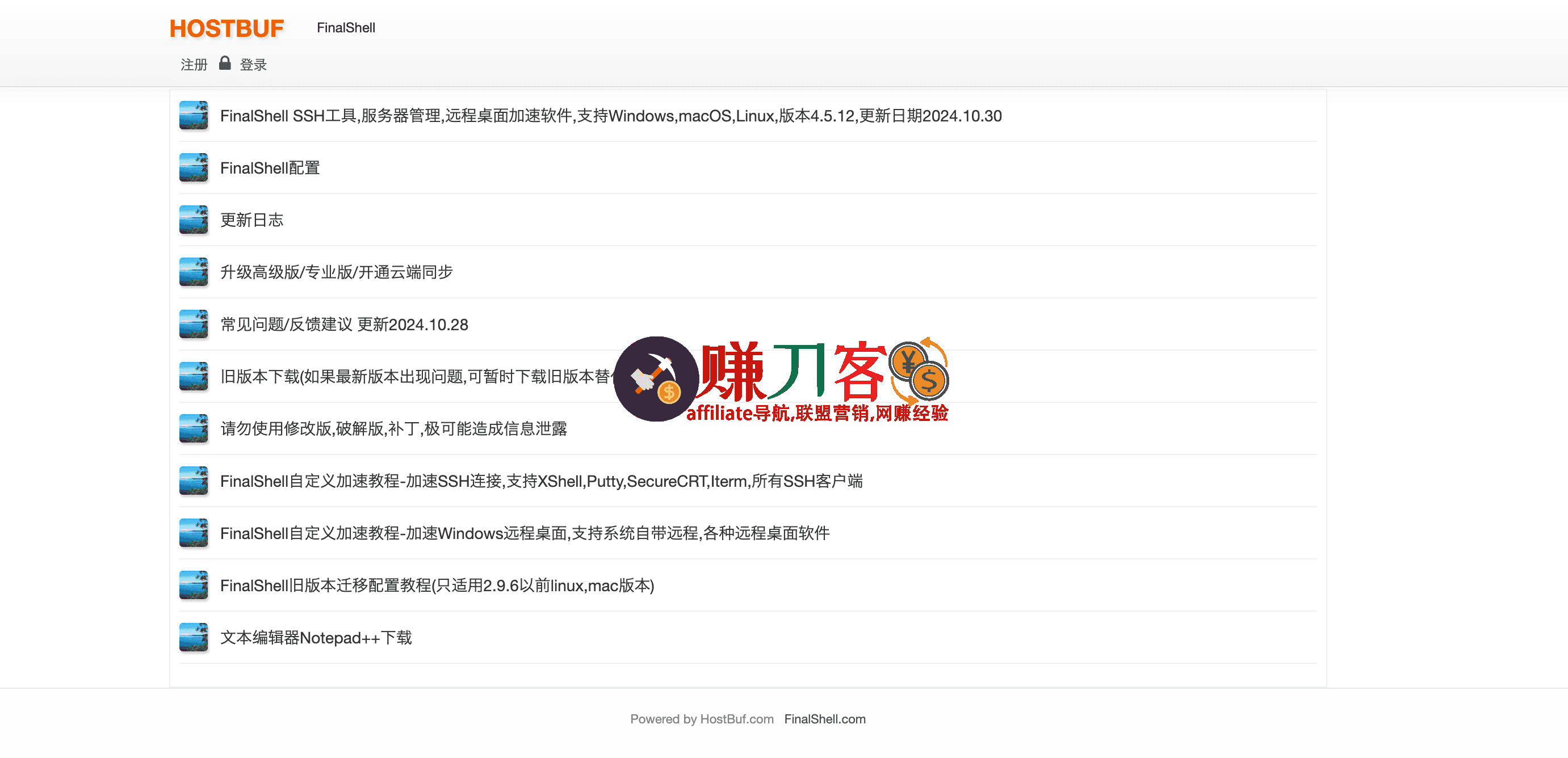Open the FinalShell navigation menu item

(x=346, y=28)
